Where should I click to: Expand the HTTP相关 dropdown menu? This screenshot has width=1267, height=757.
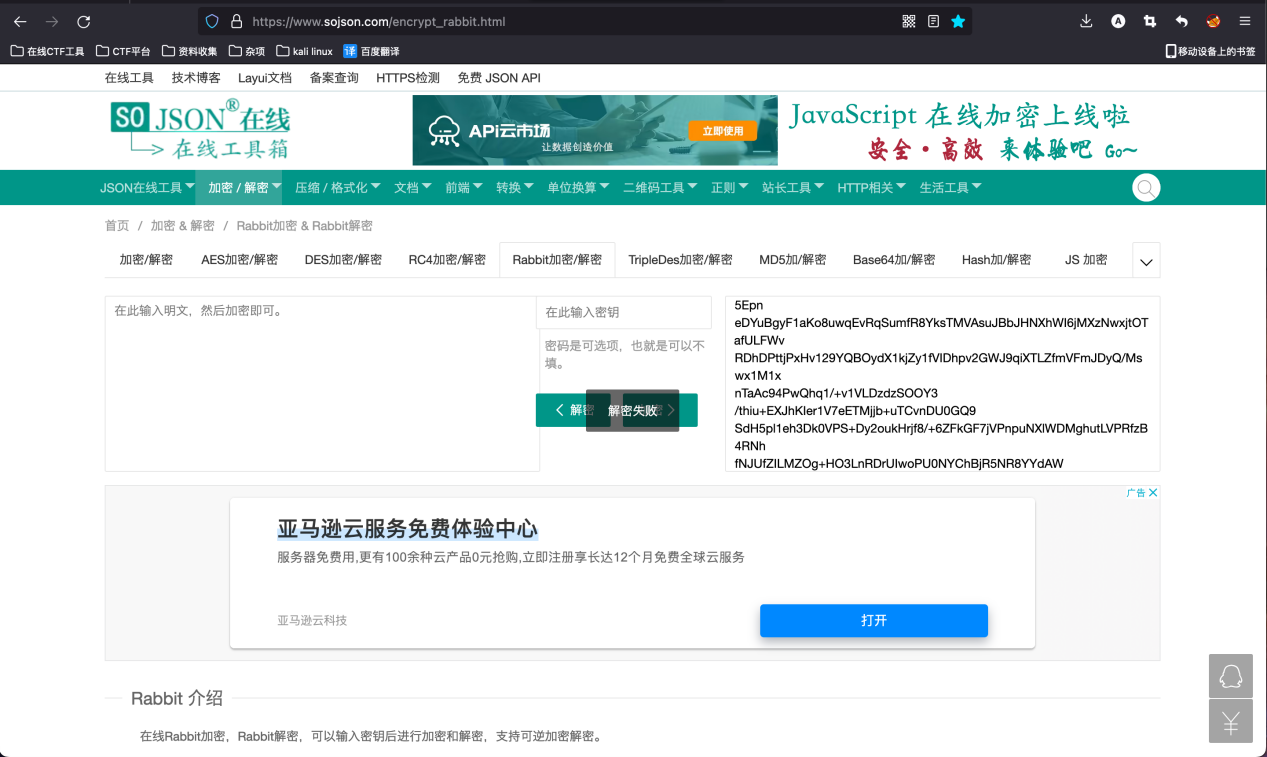coord(872,188)
